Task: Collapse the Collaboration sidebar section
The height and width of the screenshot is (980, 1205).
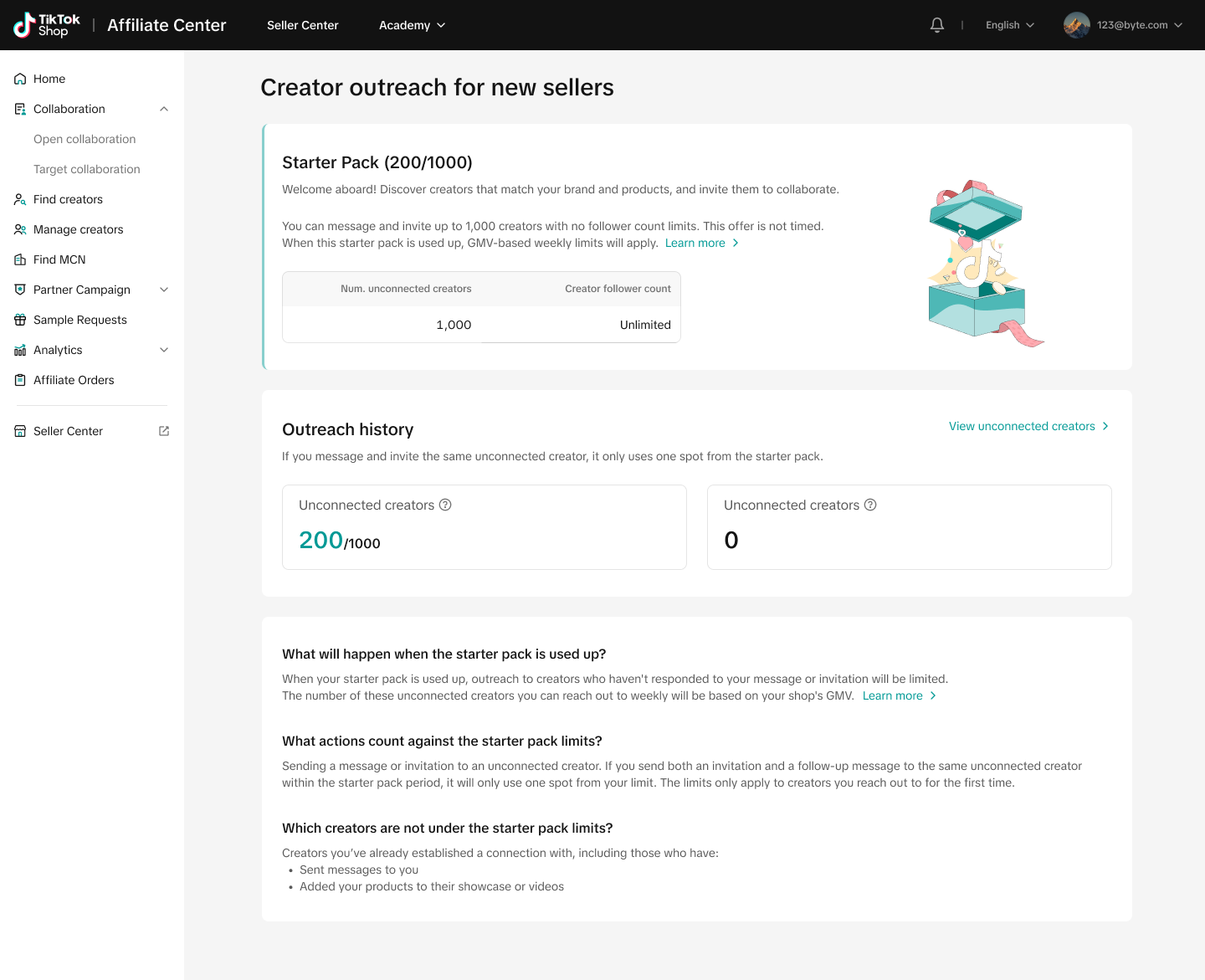Action: point(164,109)
